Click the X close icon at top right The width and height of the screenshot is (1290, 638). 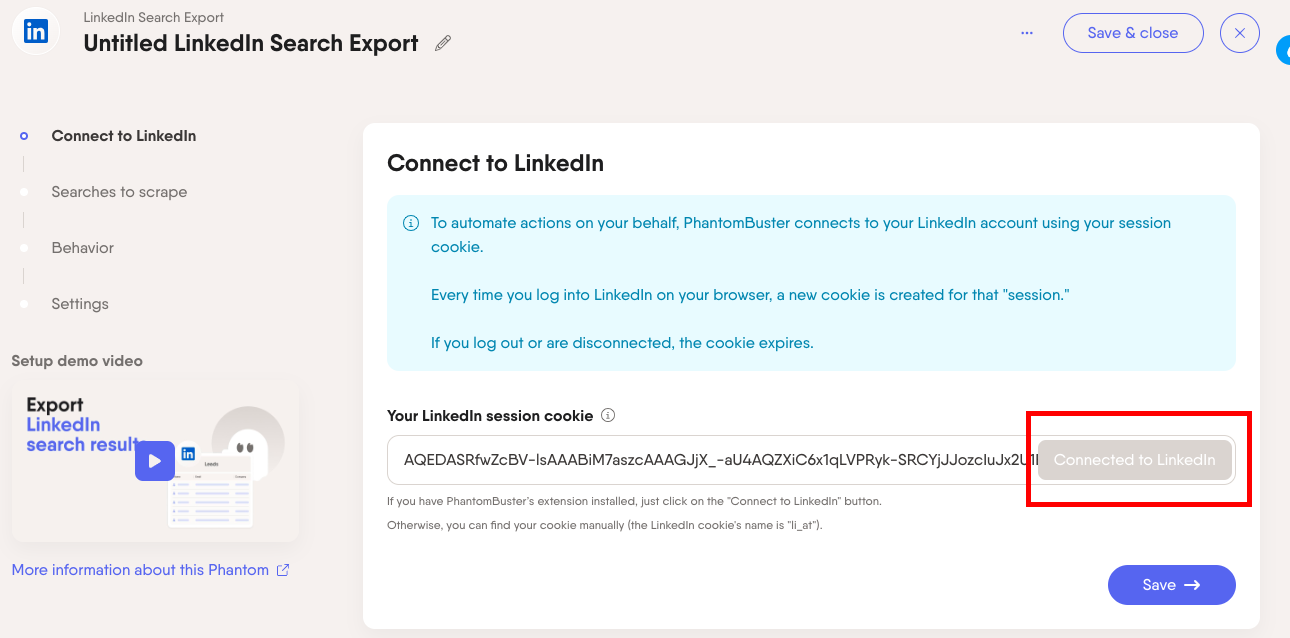[x=1239, y=33]
